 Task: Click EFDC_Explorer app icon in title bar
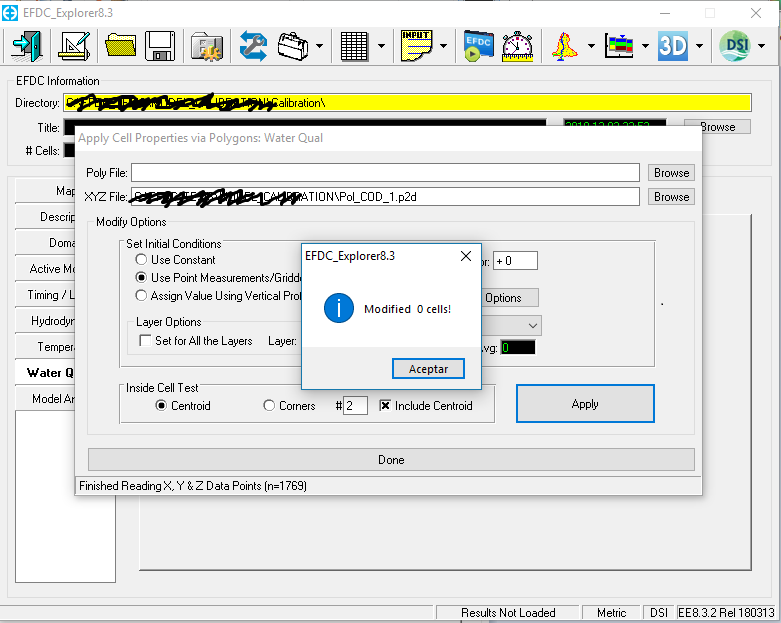10,13
